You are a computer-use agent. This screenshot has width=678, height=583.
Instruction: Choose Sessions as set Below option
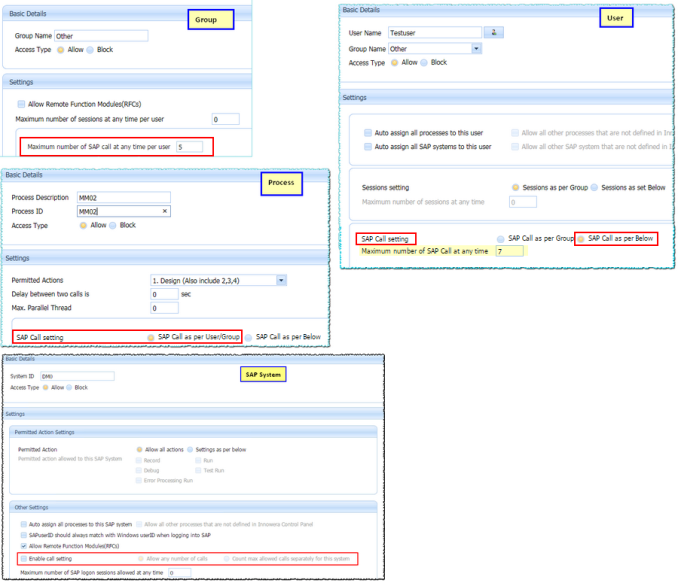point(595,187)
